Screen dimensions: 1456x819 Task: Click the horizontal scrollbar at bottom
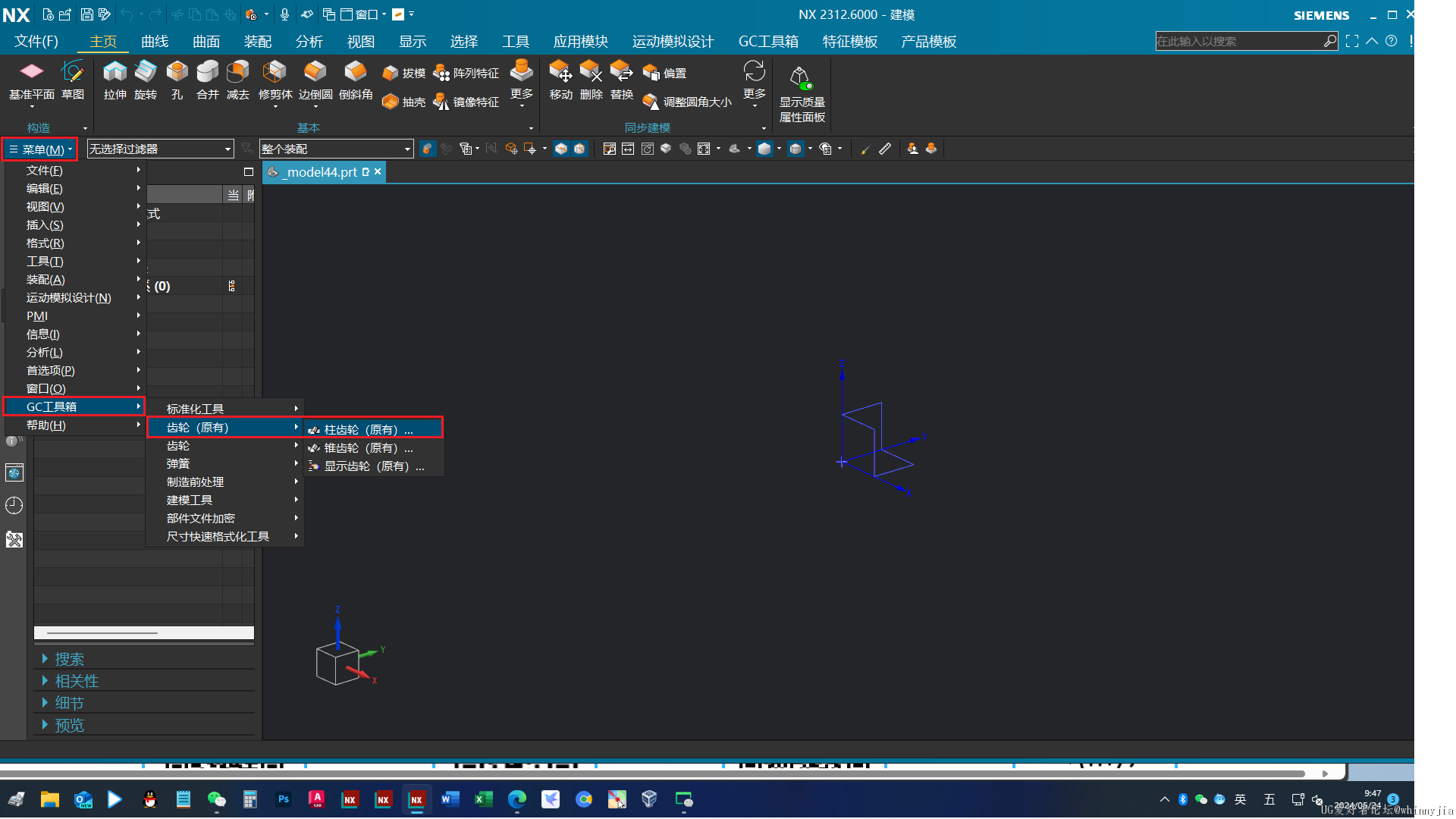pyautogui.click(x=652, y=773)
